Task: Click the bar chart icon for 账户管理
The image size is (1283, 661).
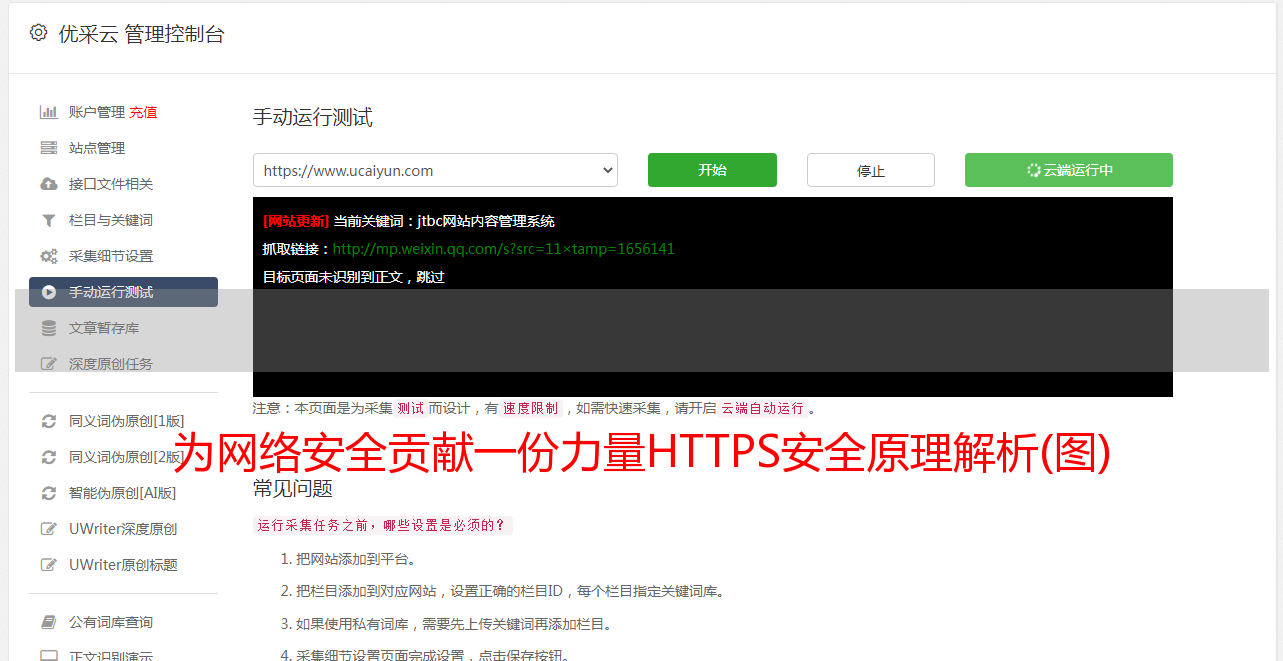Action: pos(48,112)
